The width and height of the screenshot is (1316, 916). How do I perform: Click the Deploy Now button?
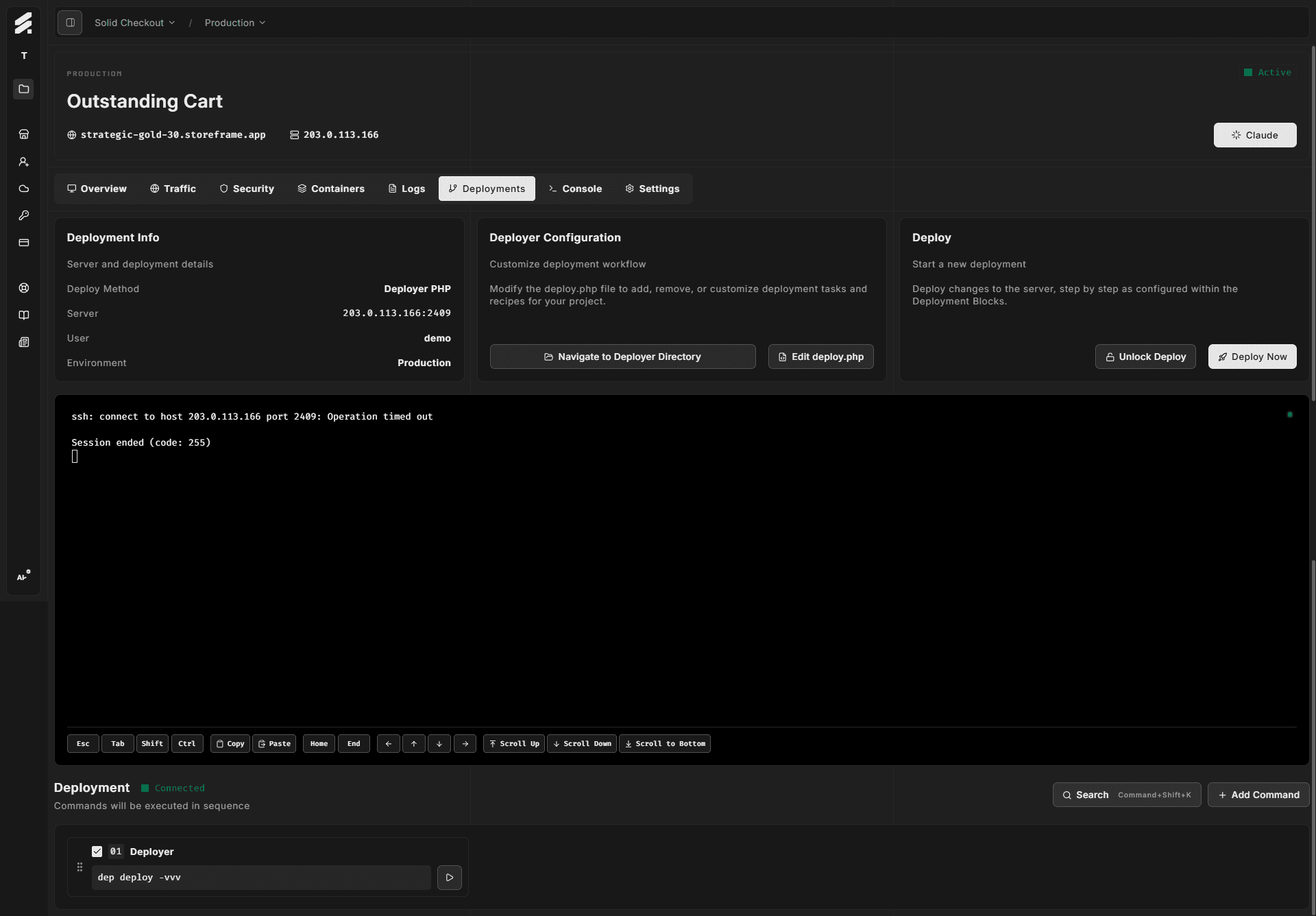click(x=1252, y=357)
